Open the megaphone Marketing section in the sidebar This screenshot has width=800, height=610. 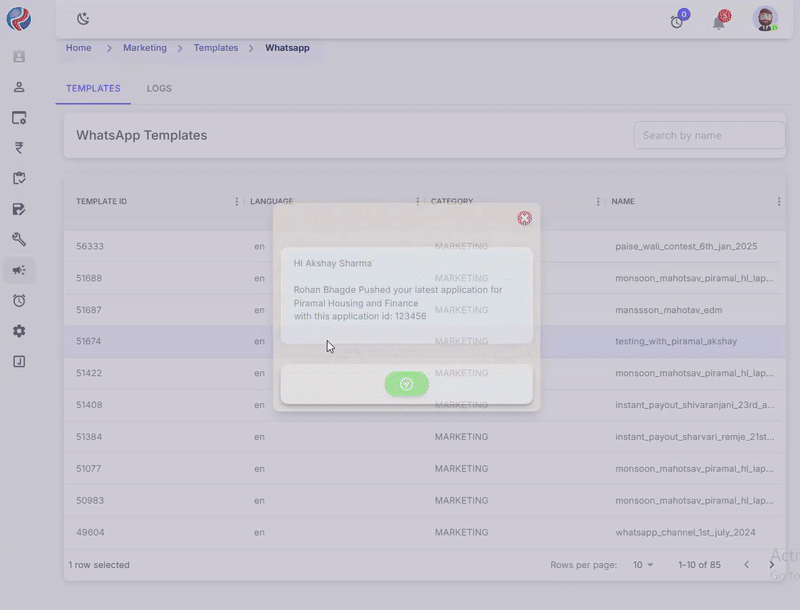(x=19, y=270)
